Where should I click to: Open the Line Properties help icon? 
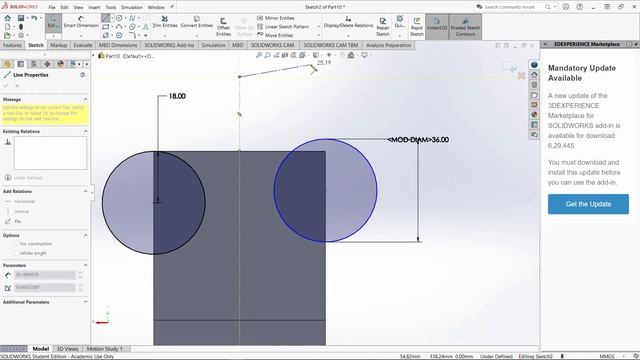82,75
